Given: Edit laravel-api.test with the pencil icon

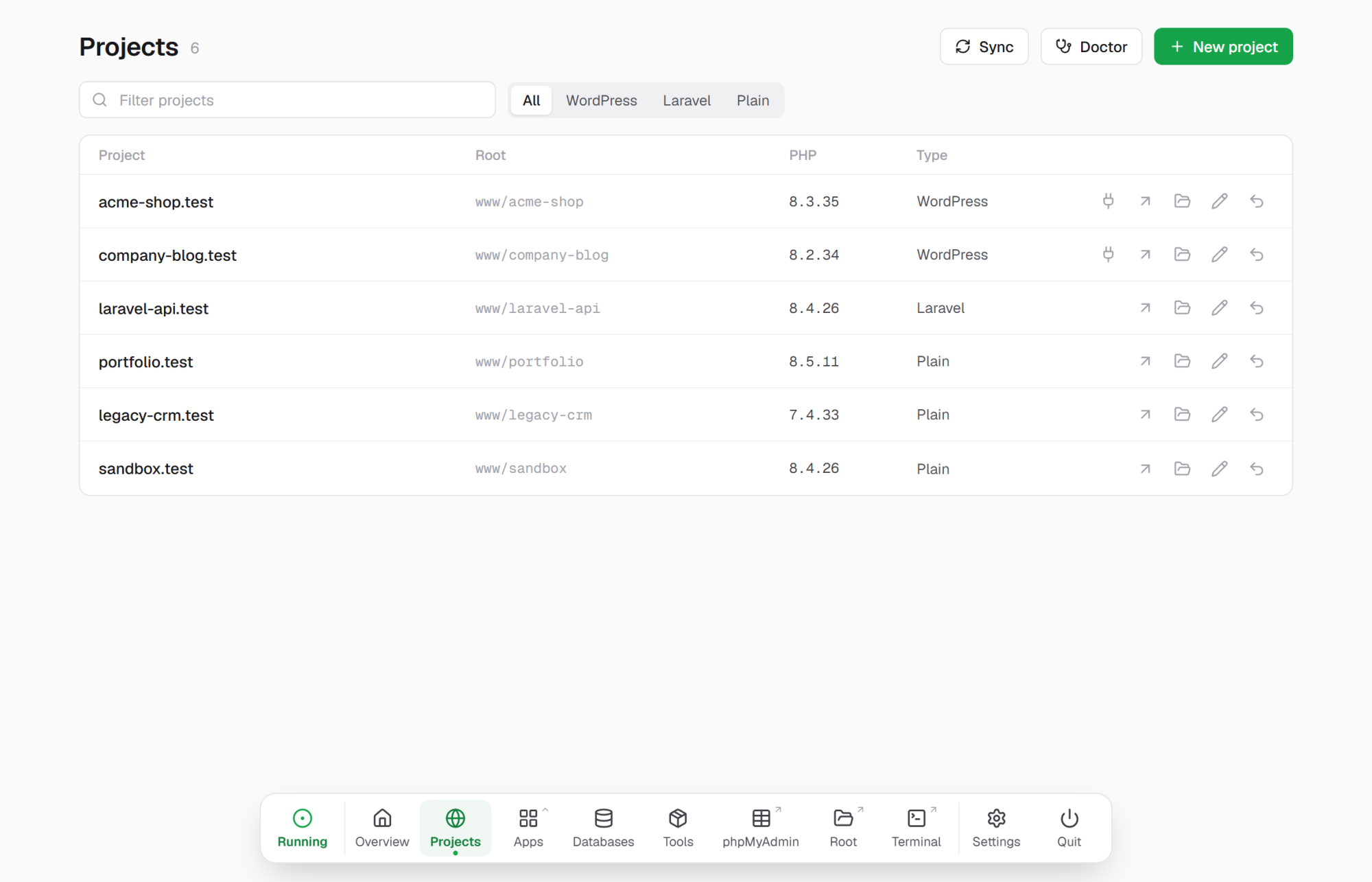Looking at the screenshot, I should [x=1219, y=308].
